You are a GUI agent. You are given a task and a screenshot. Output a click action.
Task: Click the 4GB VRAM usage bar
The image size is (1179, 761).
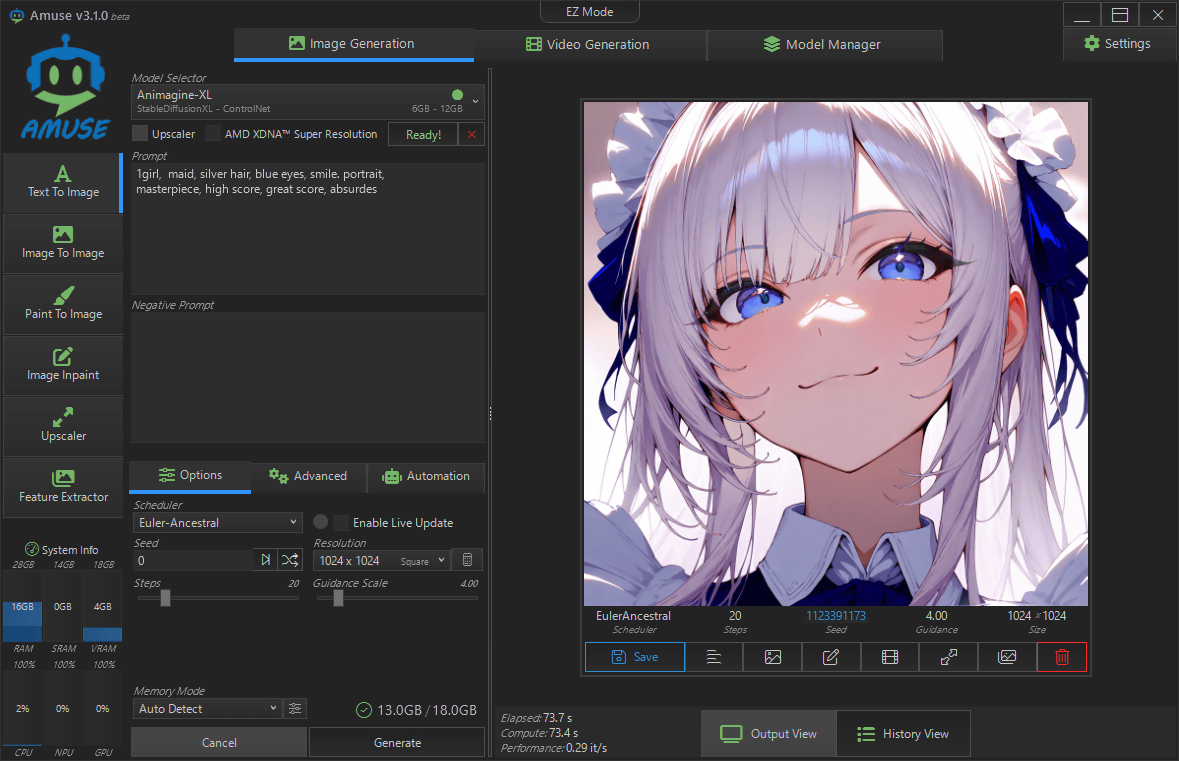point(102,606)
